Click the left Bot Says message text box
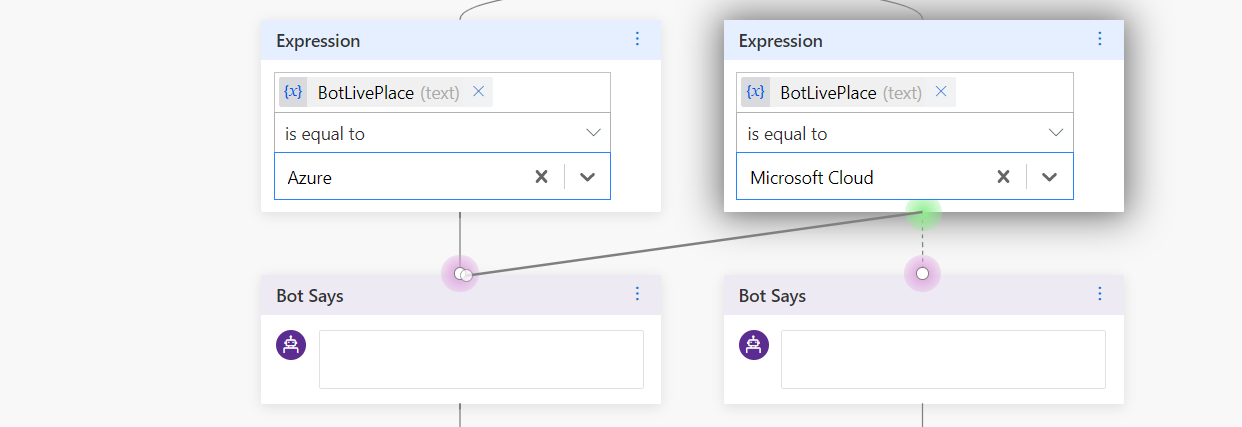 coord(481,359)
